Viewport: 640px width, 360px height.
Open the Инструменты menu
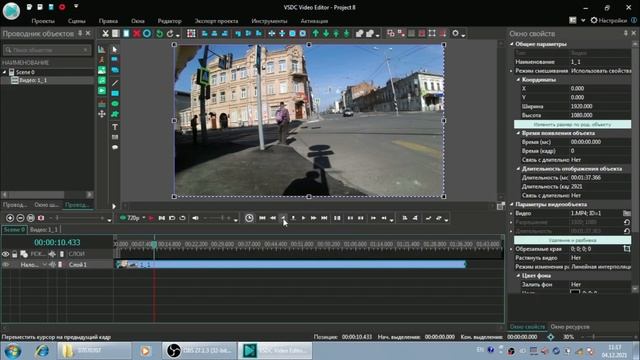pyautogui.click(x=269, y=21)
